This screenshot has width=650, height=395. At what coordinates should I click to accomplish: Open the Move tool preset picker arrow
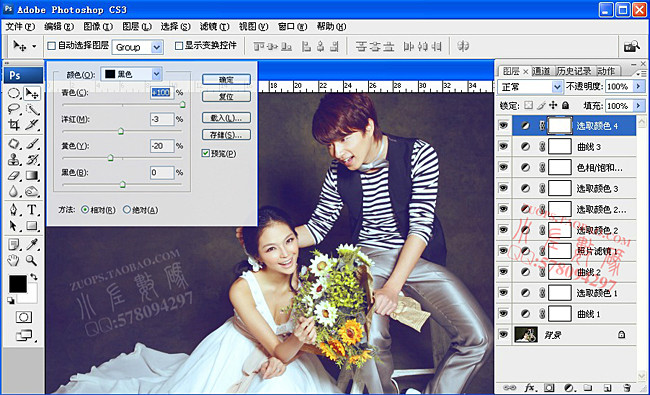point(34,46)
